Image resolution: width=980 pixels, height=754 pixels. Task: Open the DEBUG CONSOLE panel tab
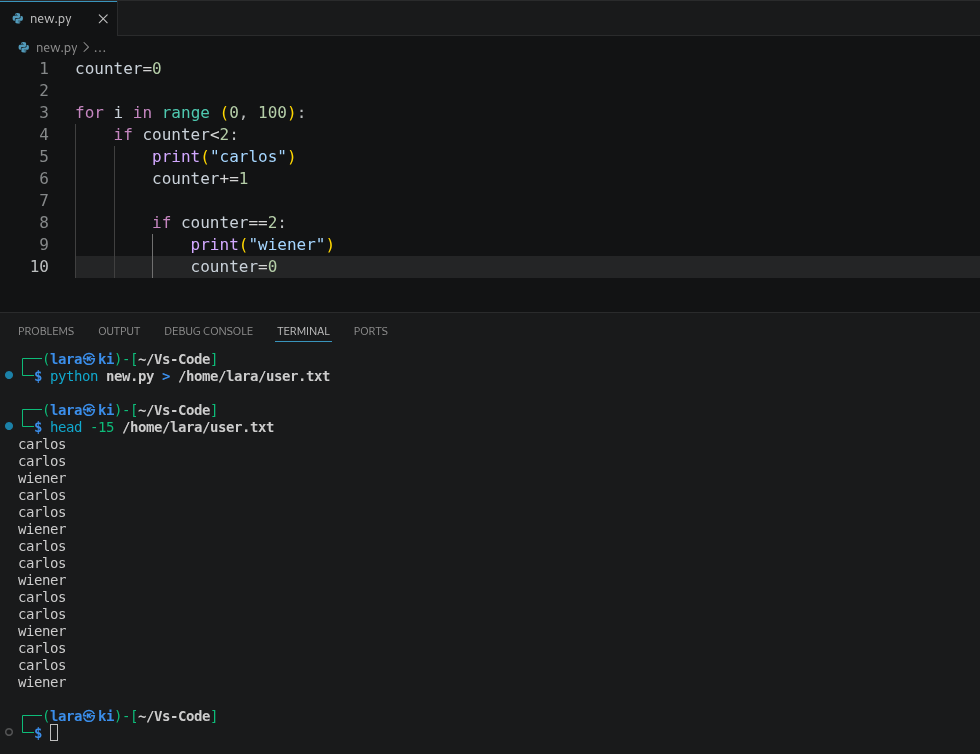tap(208, 331)
